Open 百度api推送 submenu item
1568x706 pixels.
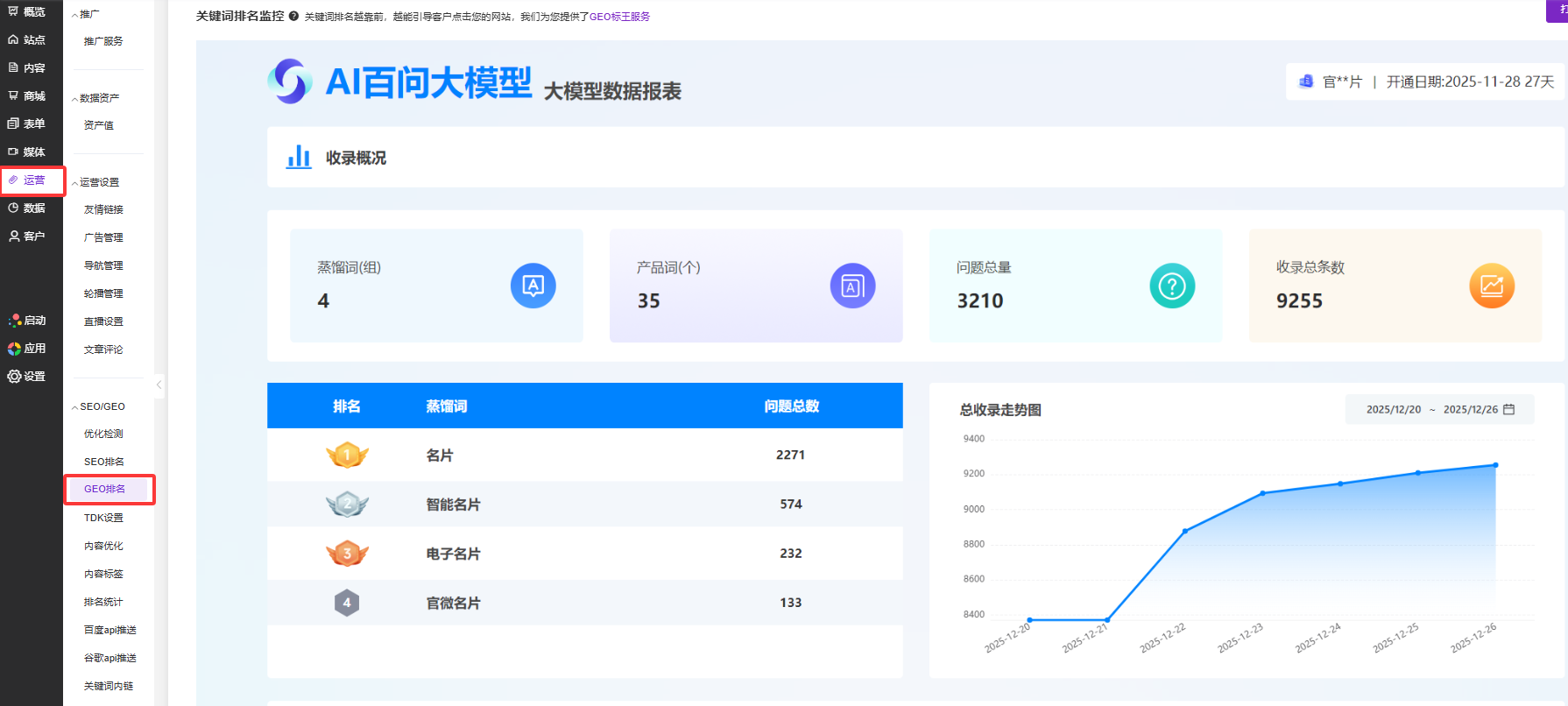pos(109,630)
